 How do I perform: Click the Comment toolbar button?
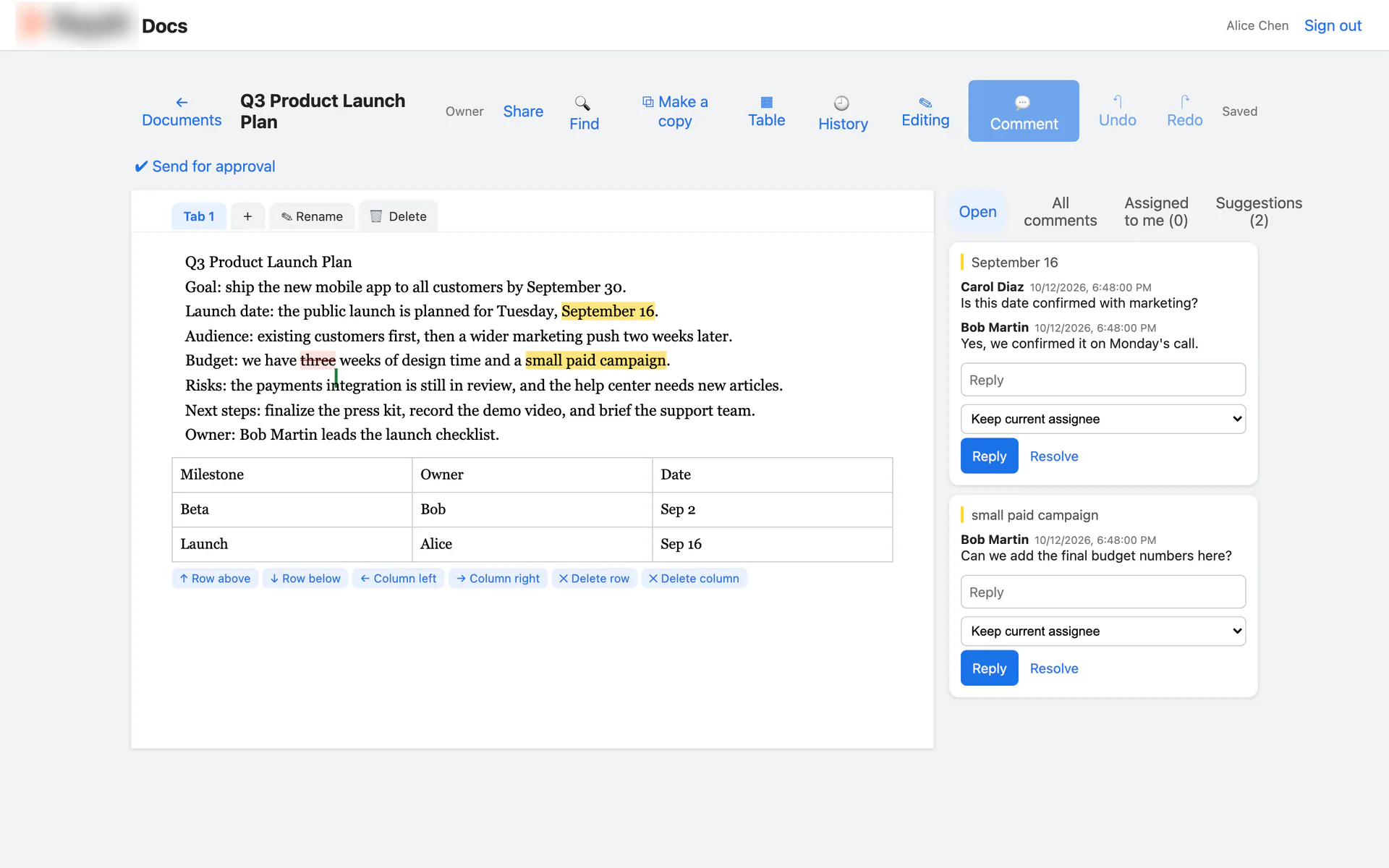click(x=1024, y=111)
